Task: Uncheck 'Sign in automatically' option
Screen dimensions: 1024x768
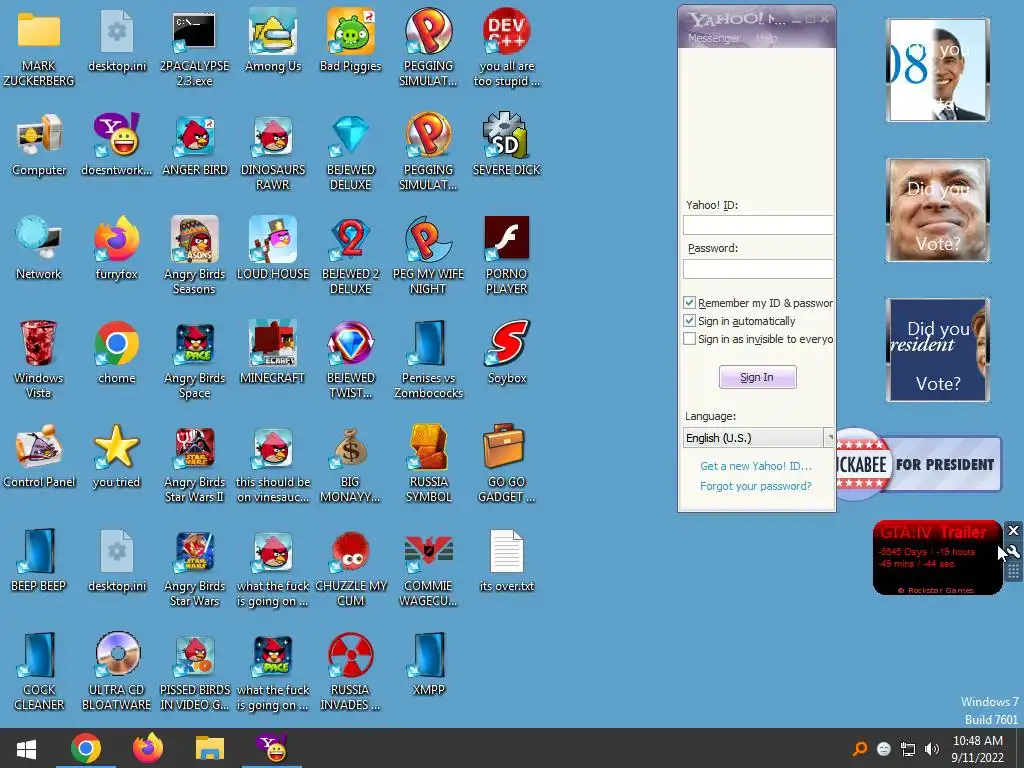Action: click(689, 321)
